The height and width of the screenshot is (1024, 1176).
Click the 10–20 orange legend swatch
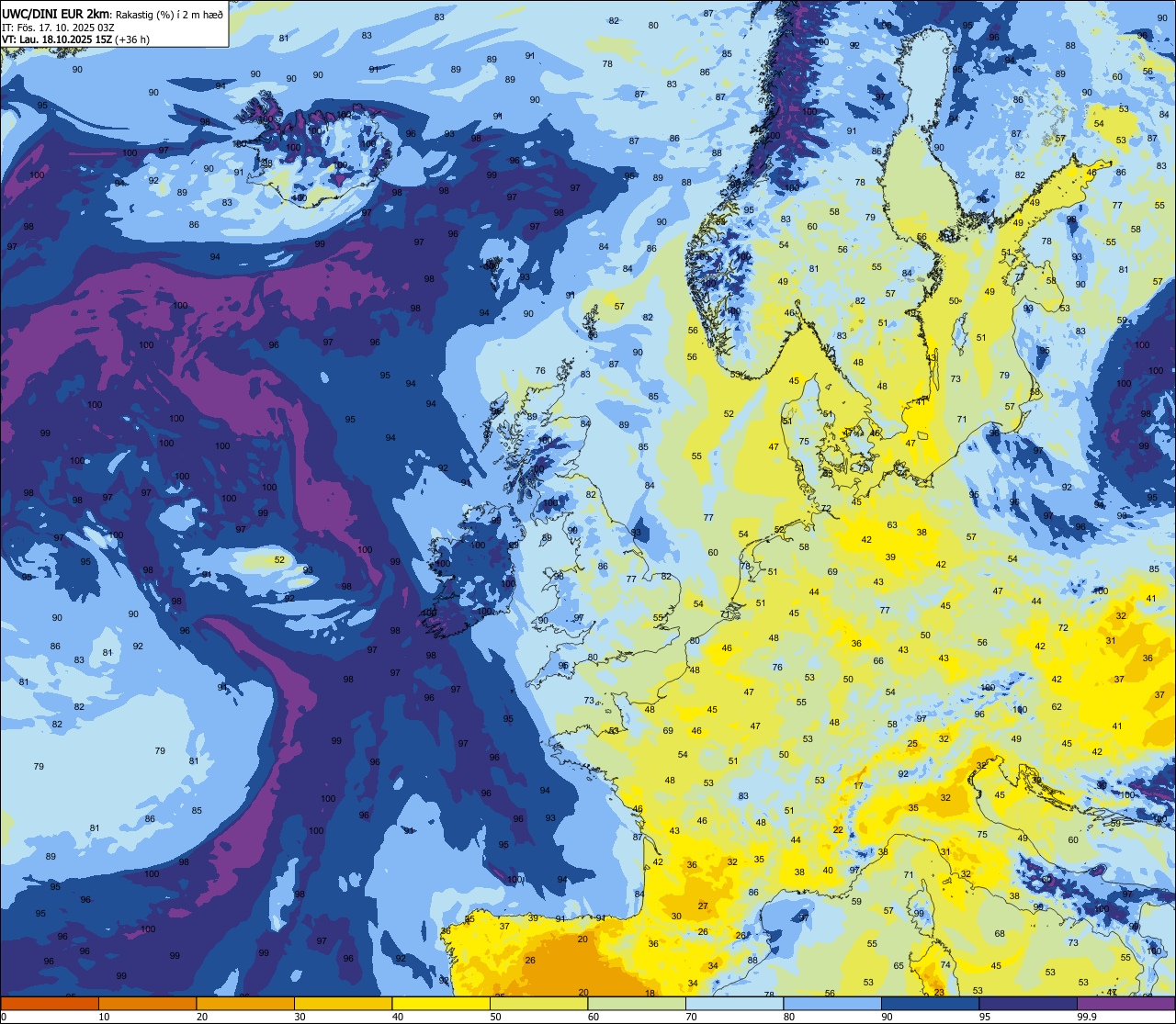147,1003
